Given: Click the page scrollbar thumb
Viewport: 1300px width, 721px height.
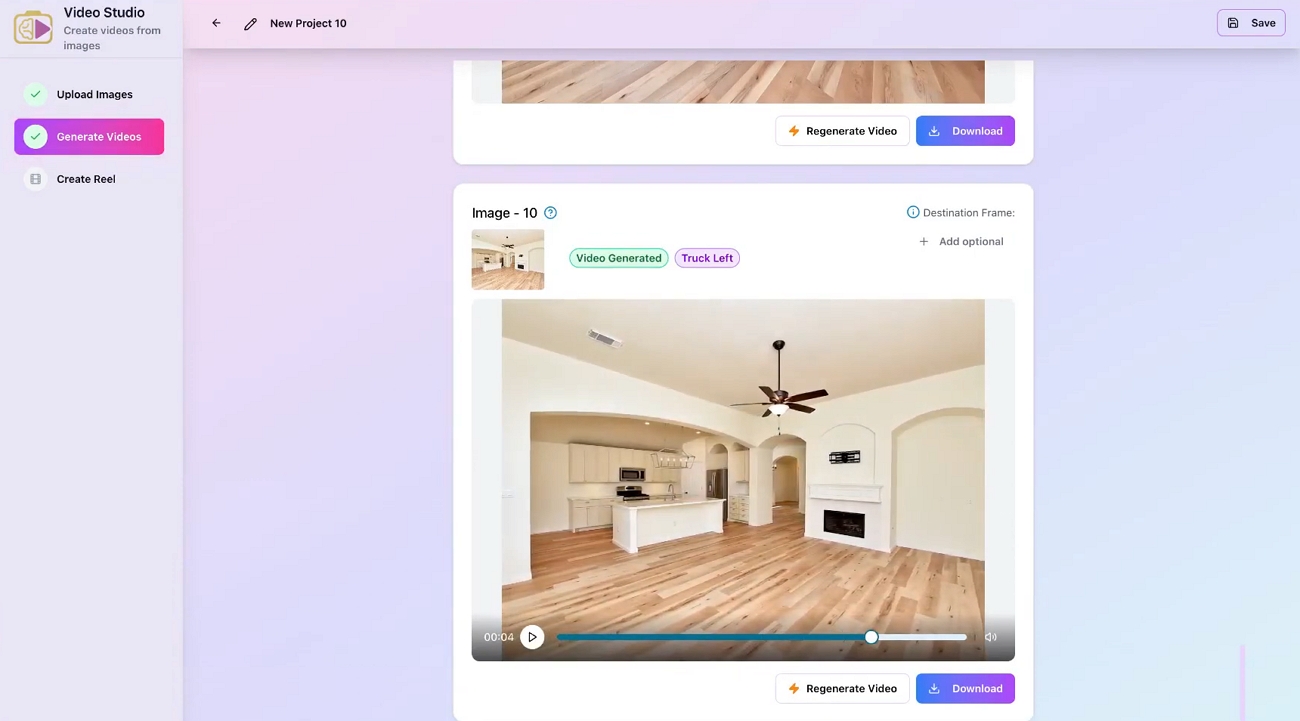Looking at the screenshot, I should 1242,682.
